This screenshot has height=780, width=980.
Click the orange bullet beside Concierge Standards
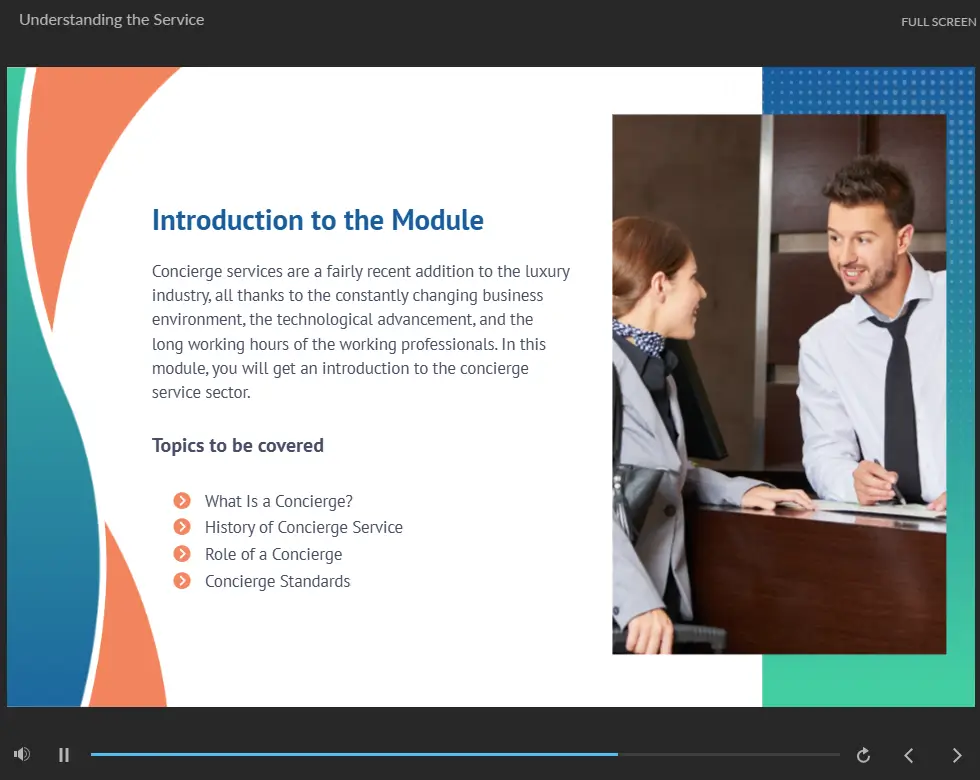182,581
